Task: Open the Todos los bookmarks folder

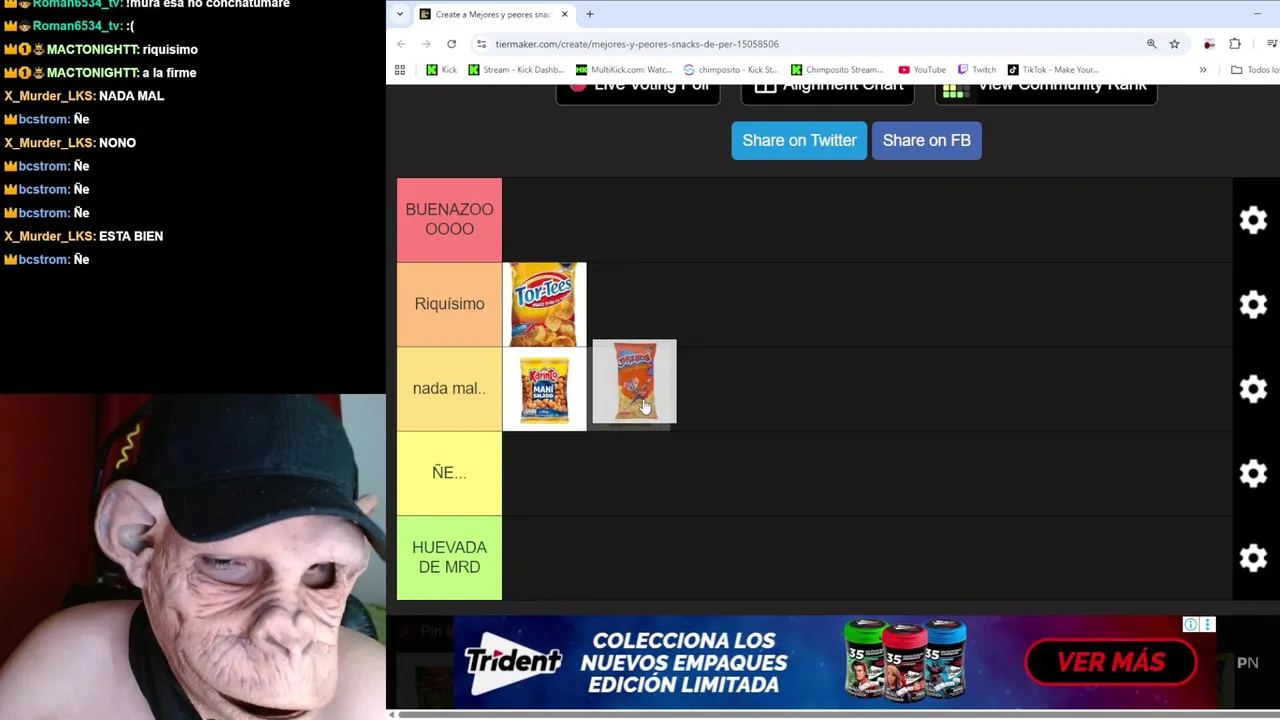Action: click(x=1255, y=70)
